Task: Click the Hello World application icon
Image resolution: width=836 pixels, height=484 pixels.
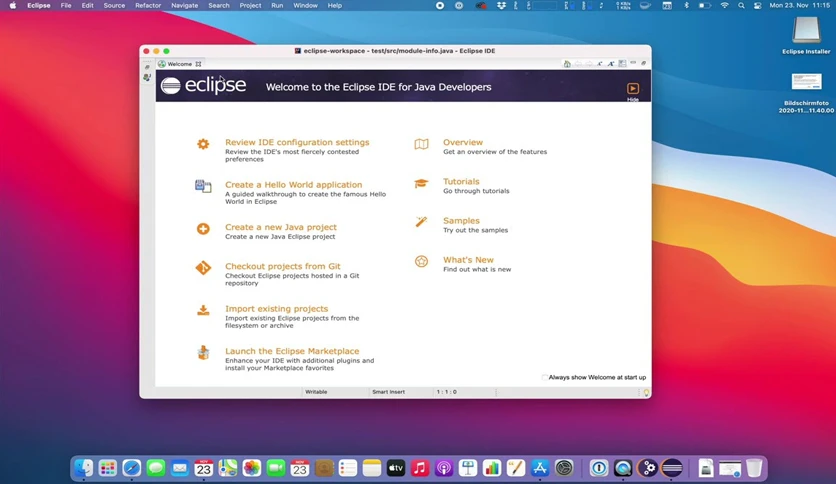Action: click(x=203, y=186)
